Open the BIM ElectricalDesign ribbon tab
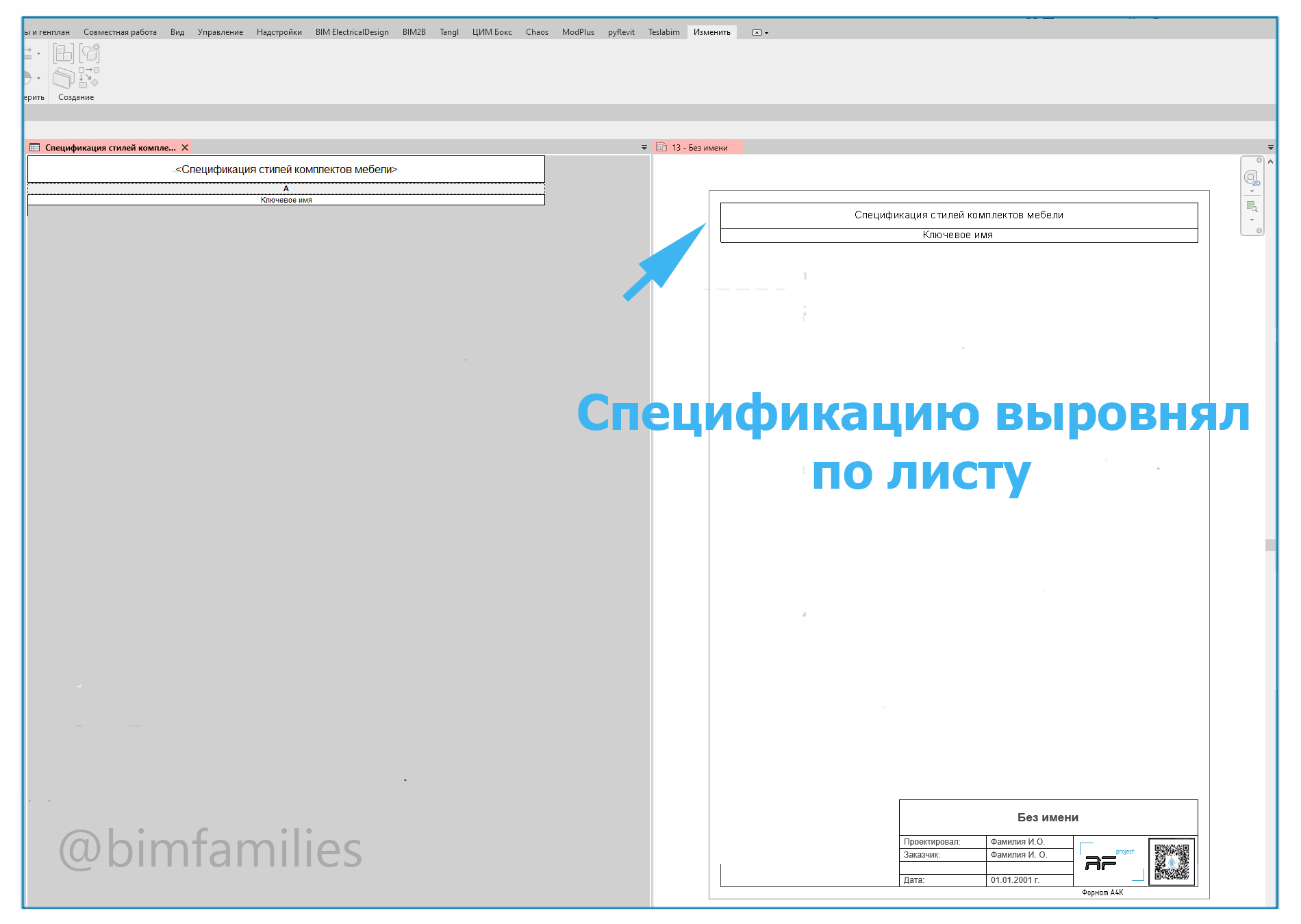1301x924 pixels. coord(352,32)
